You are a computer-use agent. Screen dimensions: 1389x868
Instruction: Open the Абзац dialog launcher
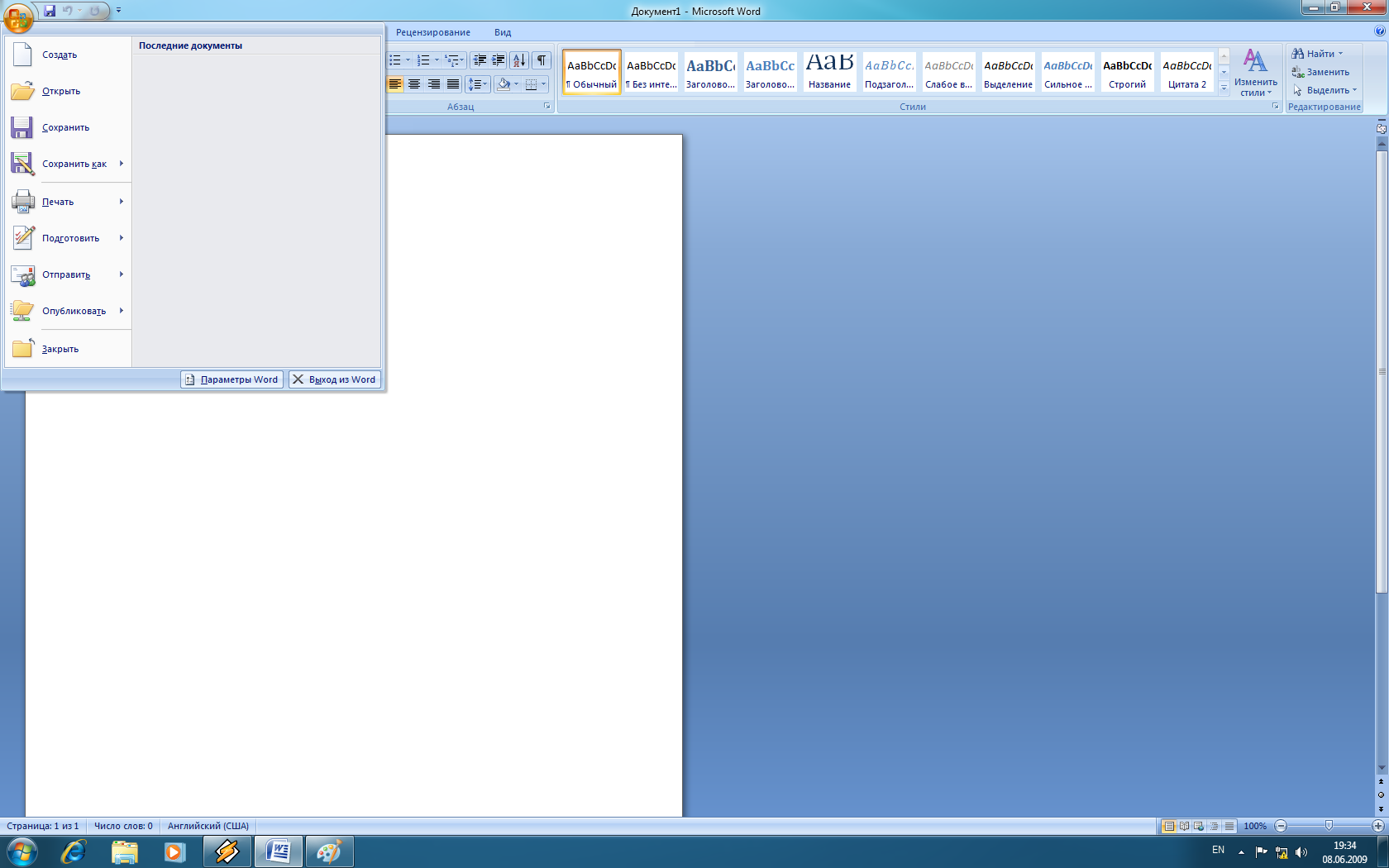(x=547, y=106)
